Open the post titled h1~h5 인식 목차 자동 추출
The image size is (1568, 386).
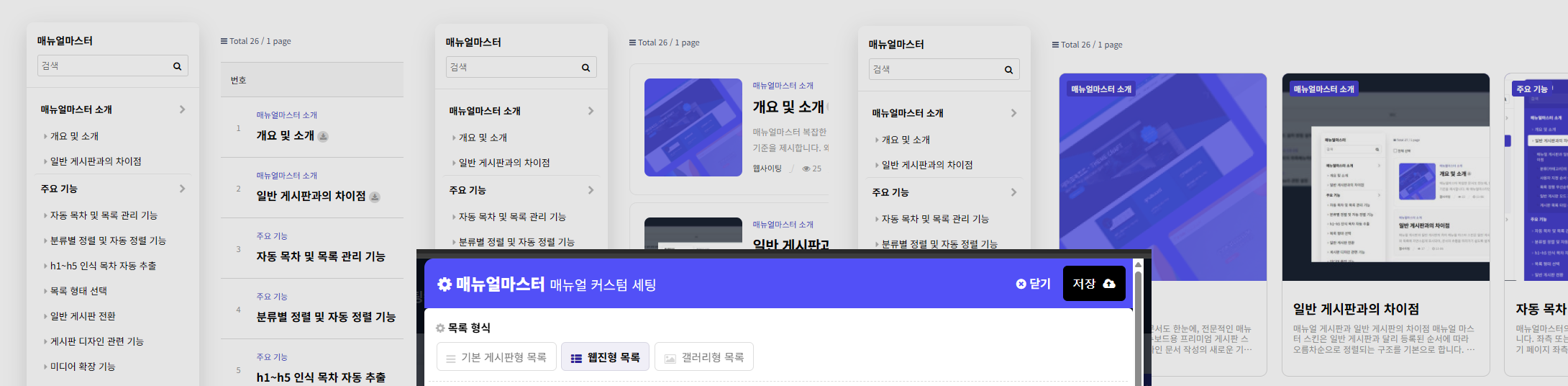point(321,377)
